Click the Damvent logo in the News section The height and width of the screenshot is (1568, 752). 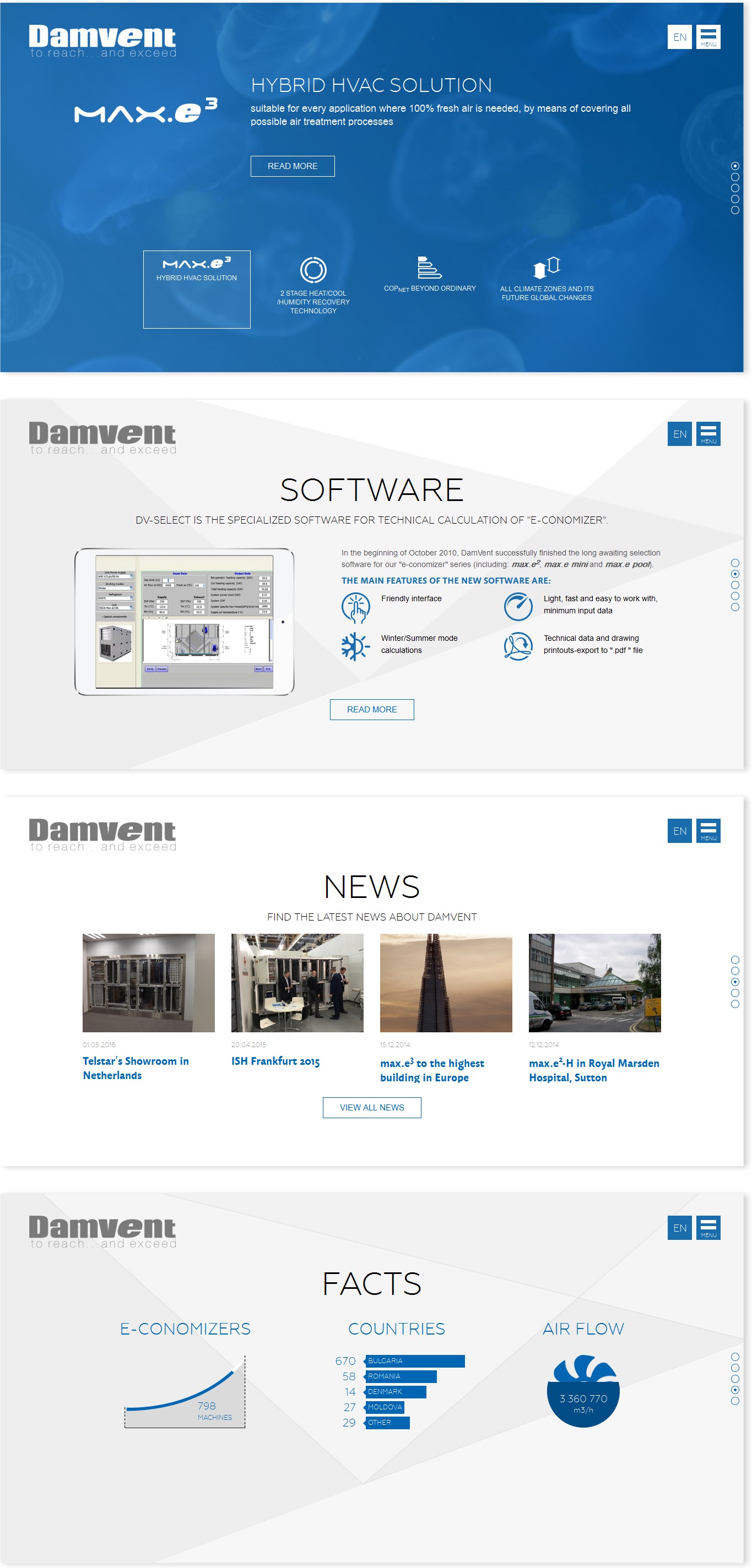pos(102,835)
